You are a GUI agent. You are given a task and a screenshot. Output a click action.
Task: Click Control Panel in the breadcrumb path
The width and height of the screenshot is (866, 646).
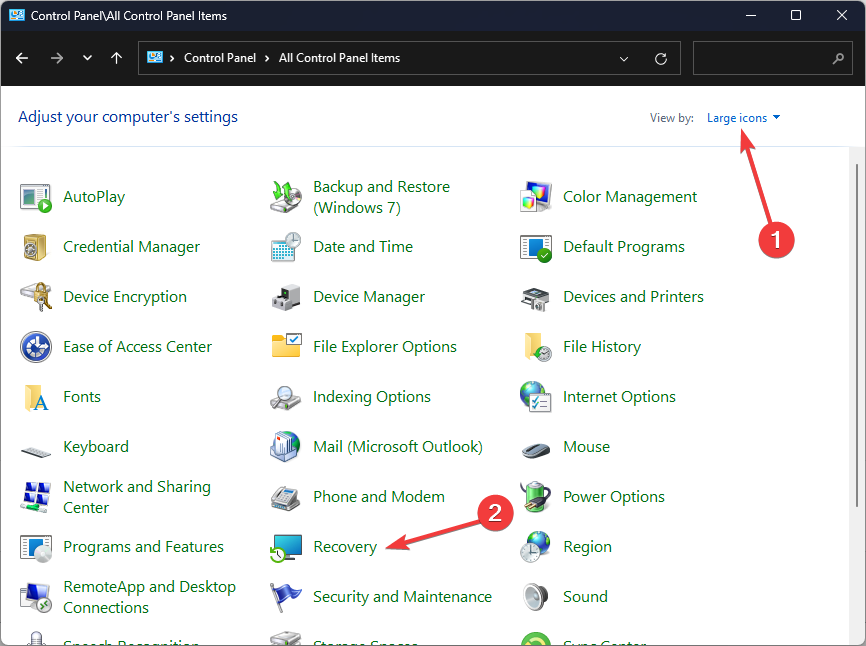pos(219,58)
